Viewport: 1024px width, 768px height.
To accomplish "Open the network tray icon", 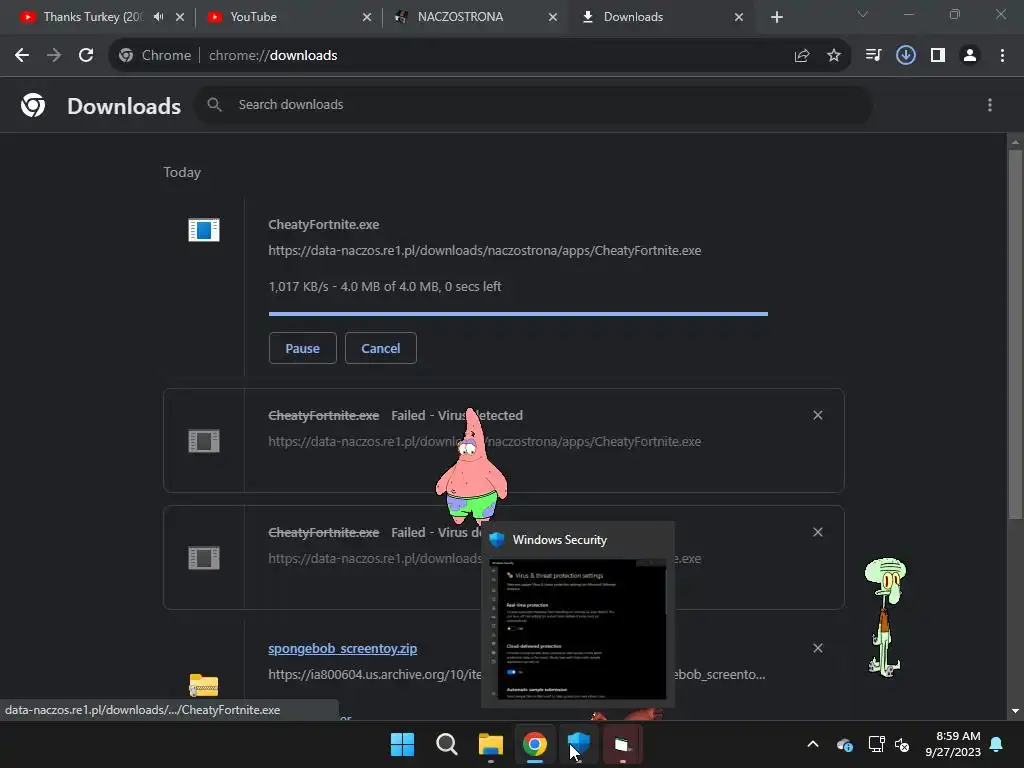I will [x=876, y=744].
